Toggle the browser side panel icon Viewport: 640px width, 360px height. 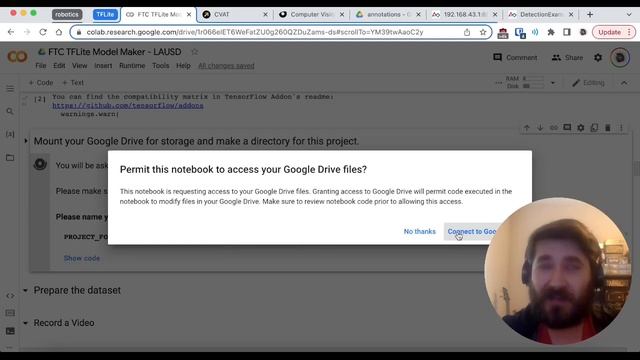pos(567,32)
